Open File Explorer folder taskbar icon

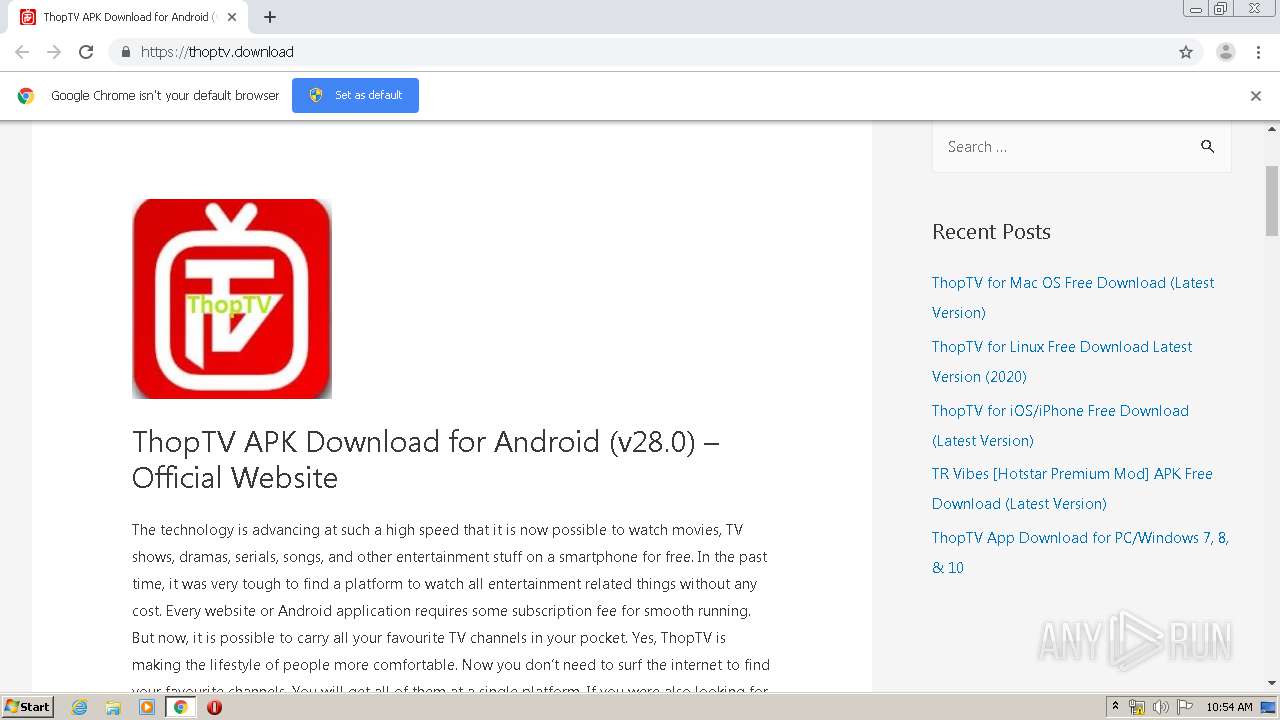[x=113, y=707]
